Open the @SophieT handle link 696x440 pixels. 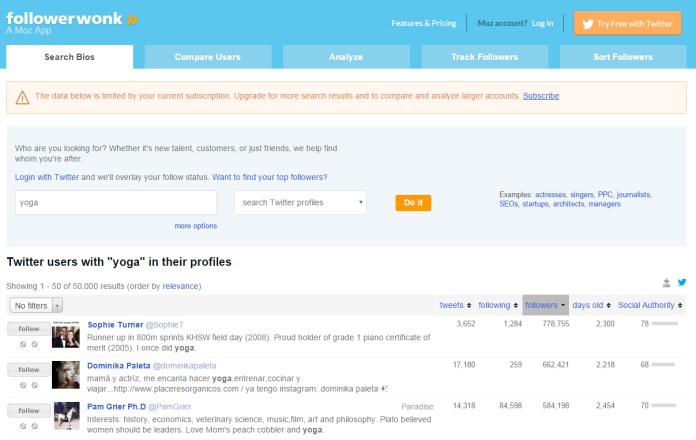click(165, 325)
